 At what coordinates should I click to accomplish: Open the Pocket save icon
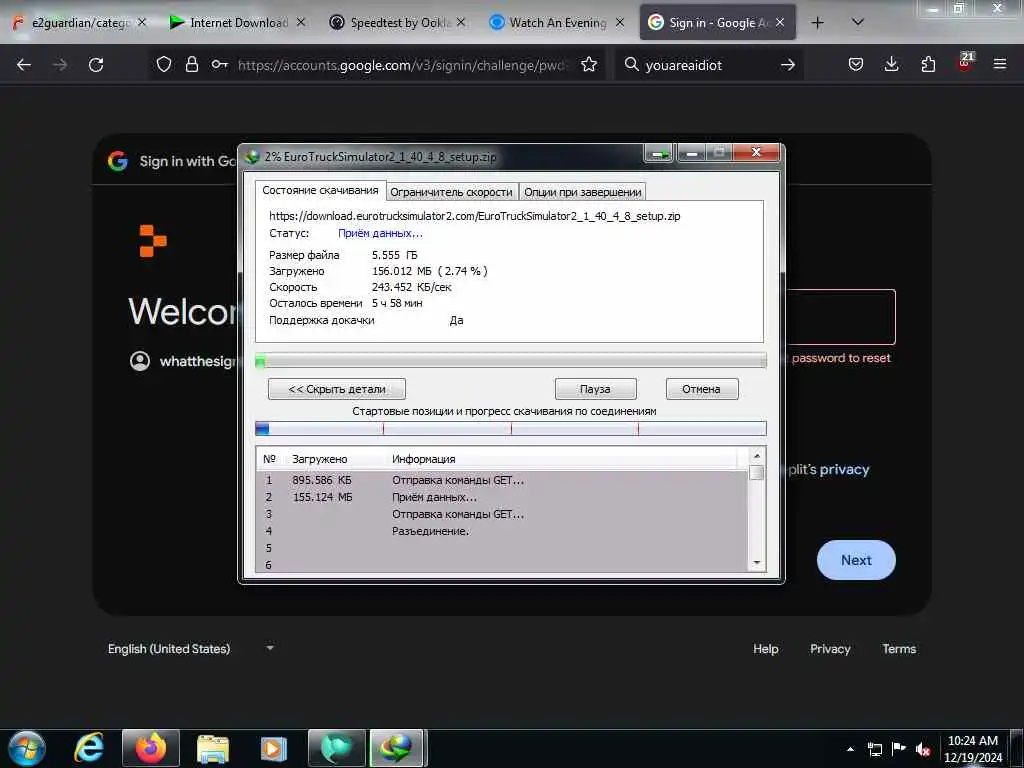pos(856,64)
